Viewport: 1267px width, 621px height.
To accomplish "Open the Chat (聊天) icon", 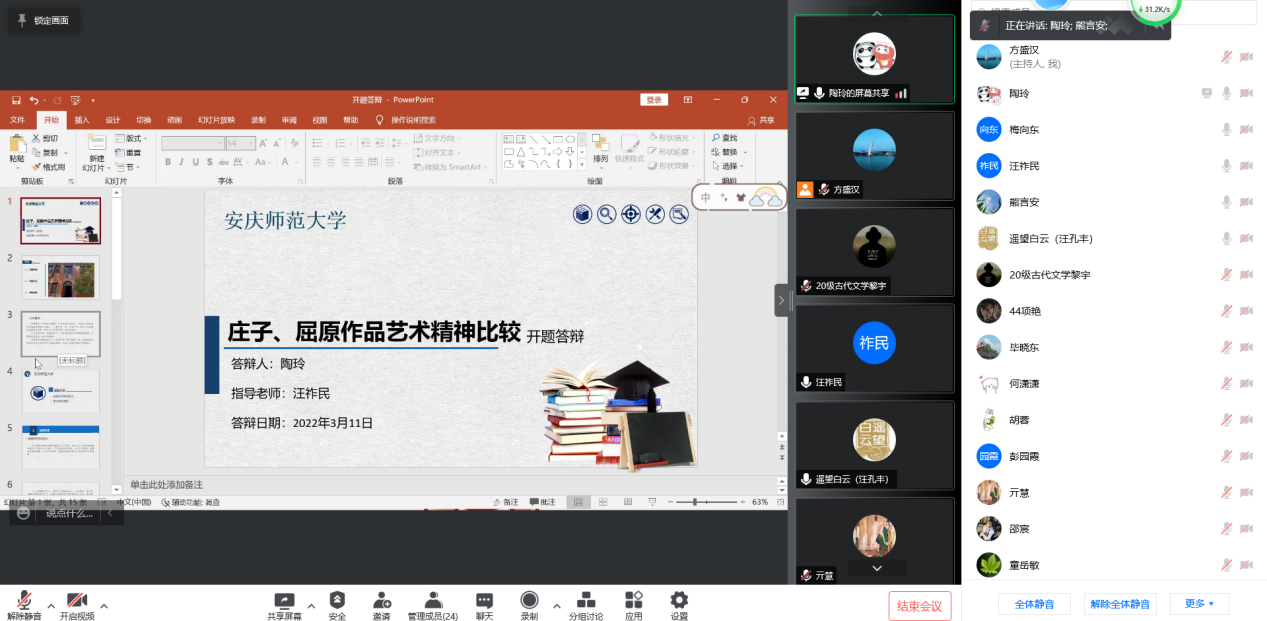I will point(484,600).
